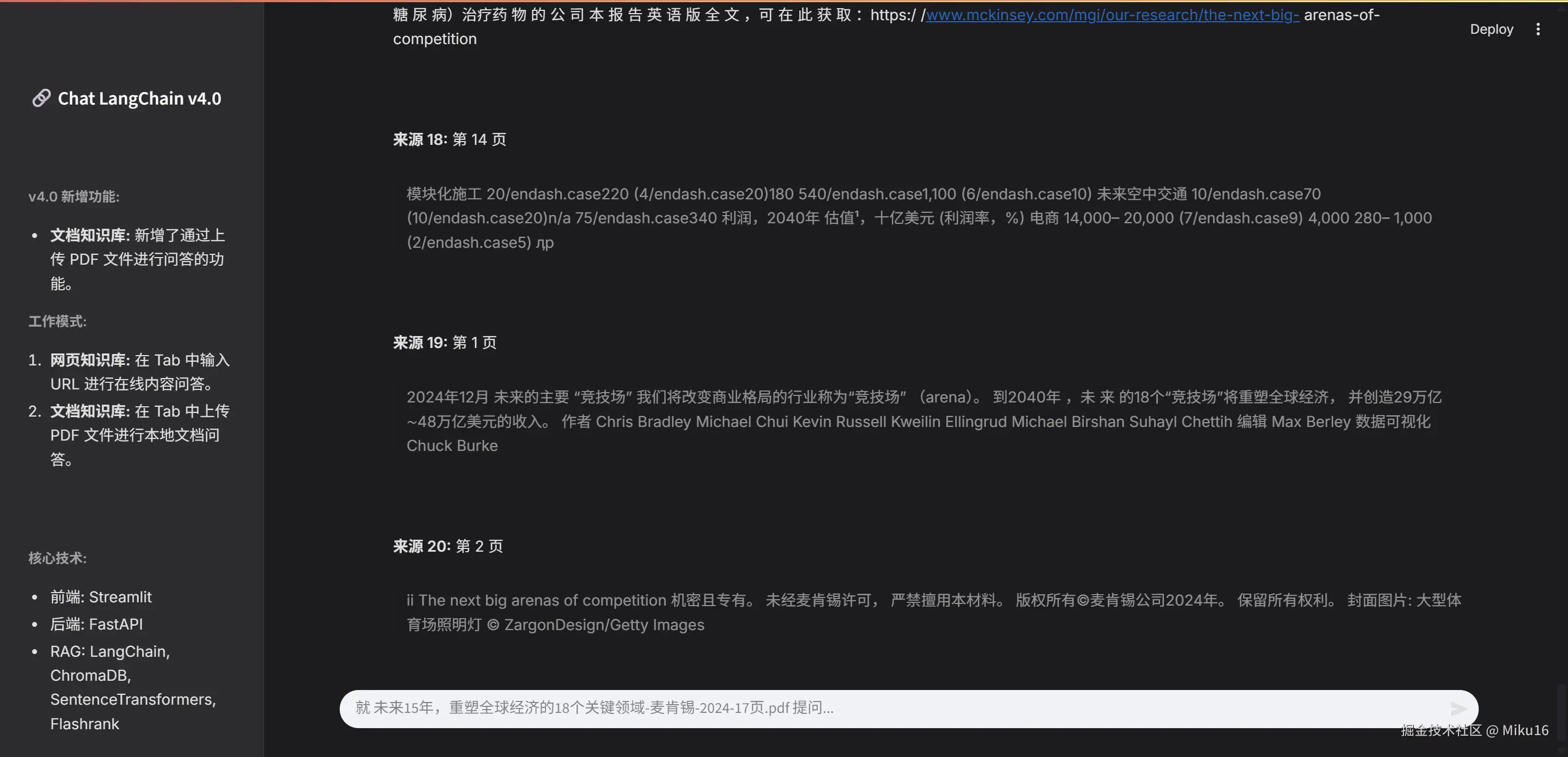Screen dimensions: 1568x757
Task: Select the Flashrank entry under 核心技术
Action: (84, 723)
